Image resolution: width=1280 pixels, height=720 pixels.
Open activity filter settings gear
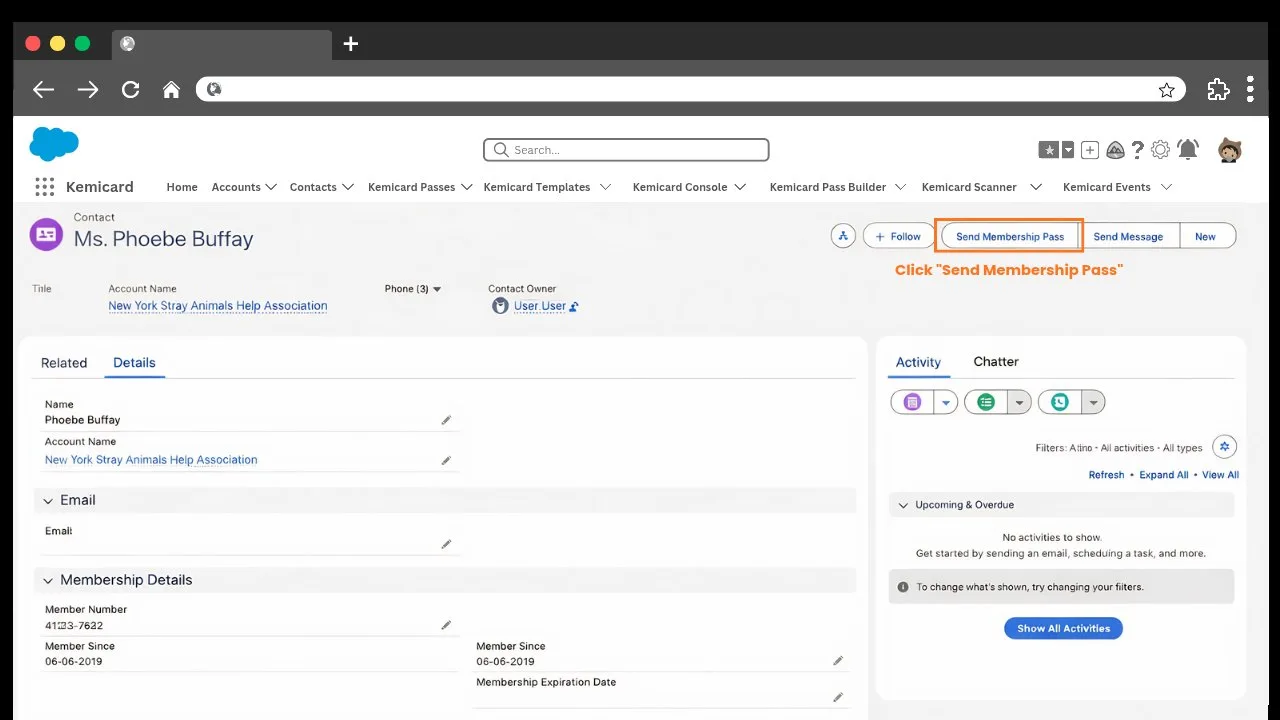point(1225,447)
